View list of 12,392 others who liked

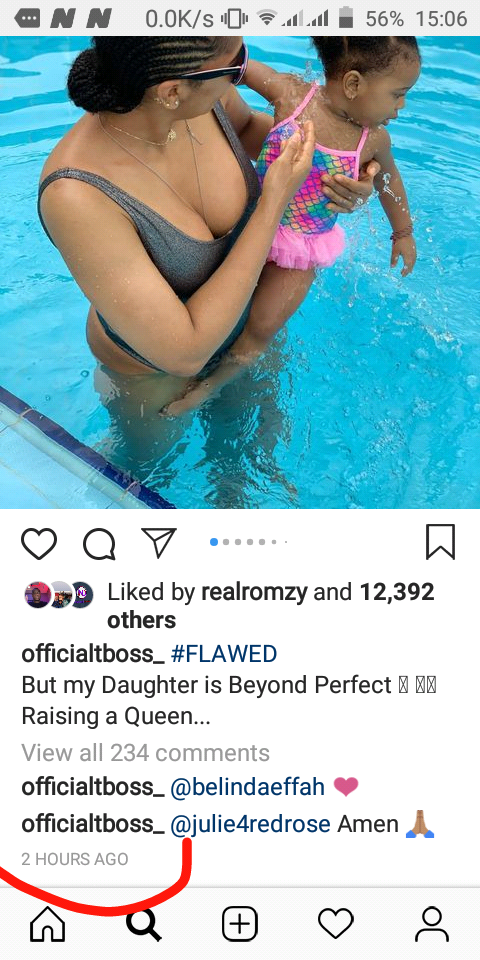click(271, 606)
